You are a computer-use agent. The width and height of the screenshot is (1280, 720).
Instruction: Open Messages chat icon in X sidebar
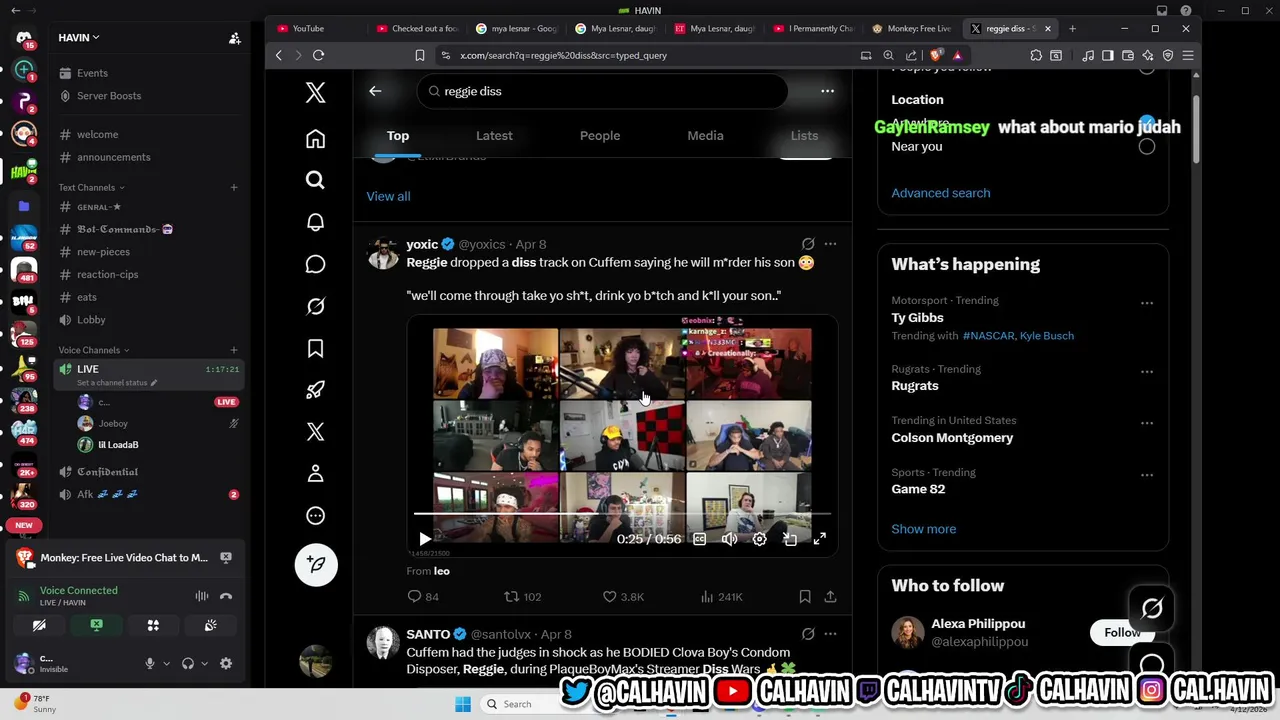[x=315, y=264]
